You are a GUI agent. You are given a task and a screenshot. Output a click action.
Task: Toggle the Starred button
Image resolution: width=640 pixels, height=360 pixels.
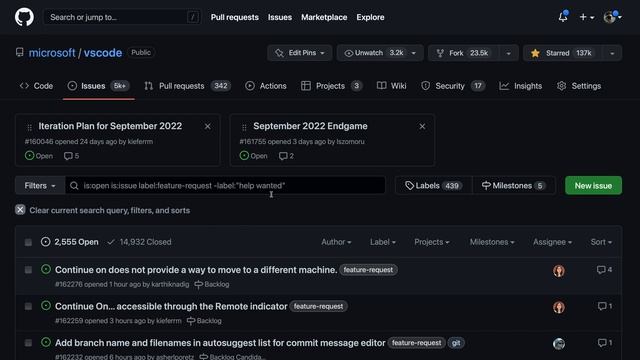click(562, 53)
